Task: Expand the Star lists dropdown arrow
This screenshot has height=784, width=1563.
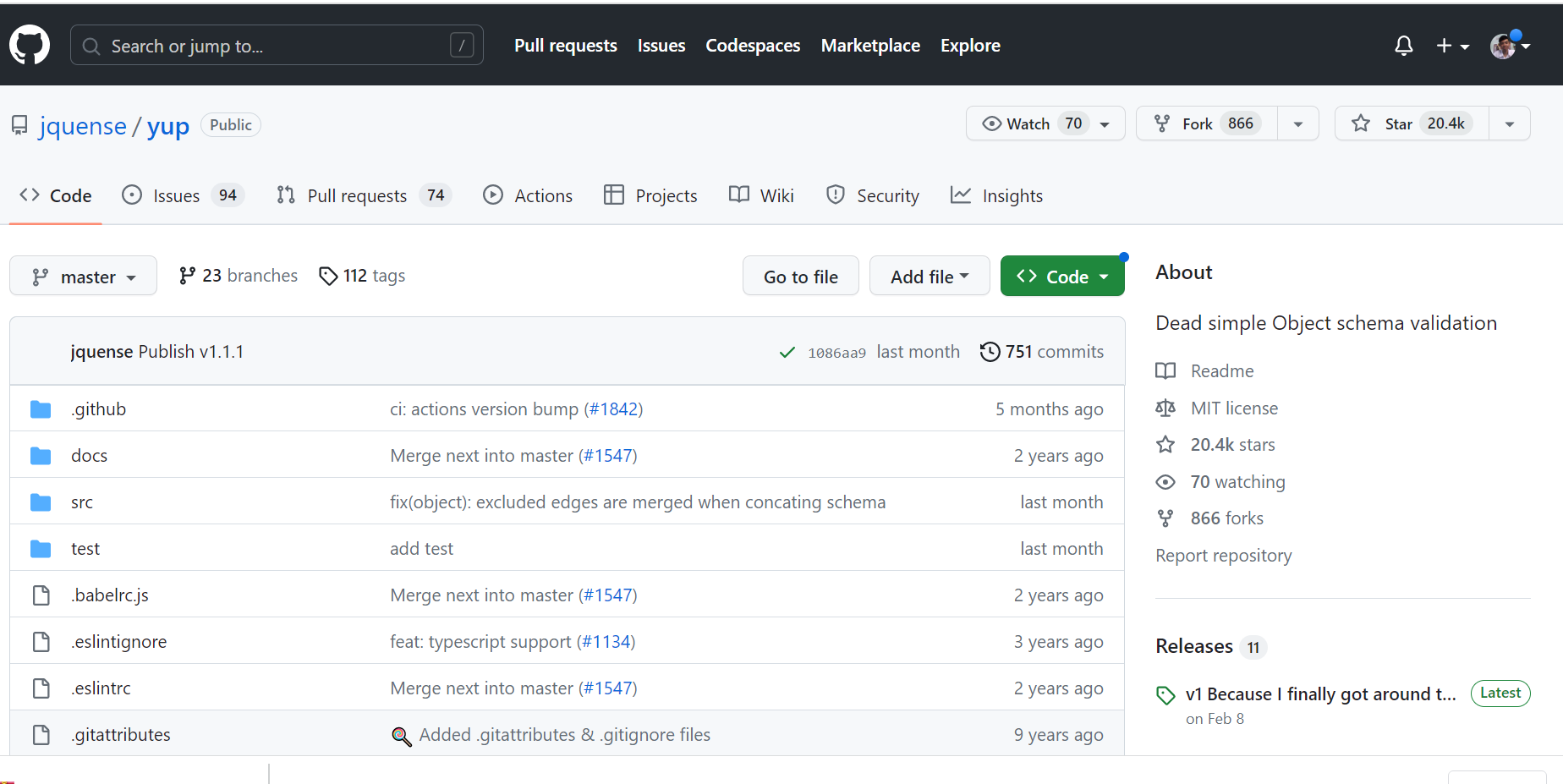Action: pyautogui.click(x=1510, y=123)
